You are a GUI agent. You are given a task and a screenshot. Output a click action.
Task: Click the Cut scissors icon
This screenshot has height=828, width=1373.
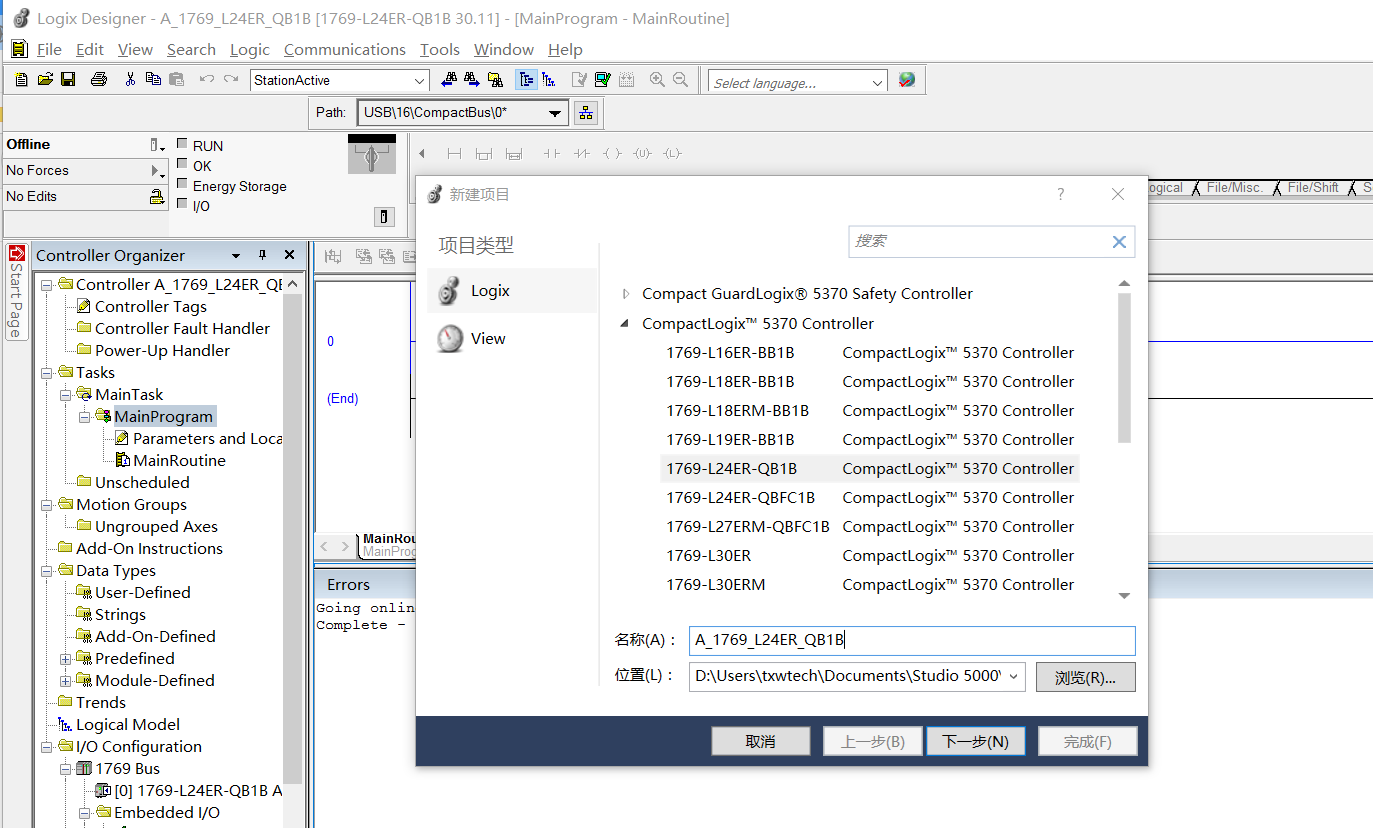pyautogui.click(x=130, y=80)
